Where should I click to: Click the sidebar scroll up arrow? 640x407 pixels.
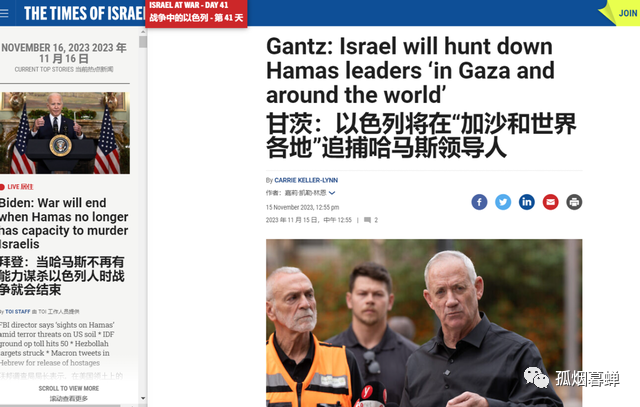pos(143,32)
